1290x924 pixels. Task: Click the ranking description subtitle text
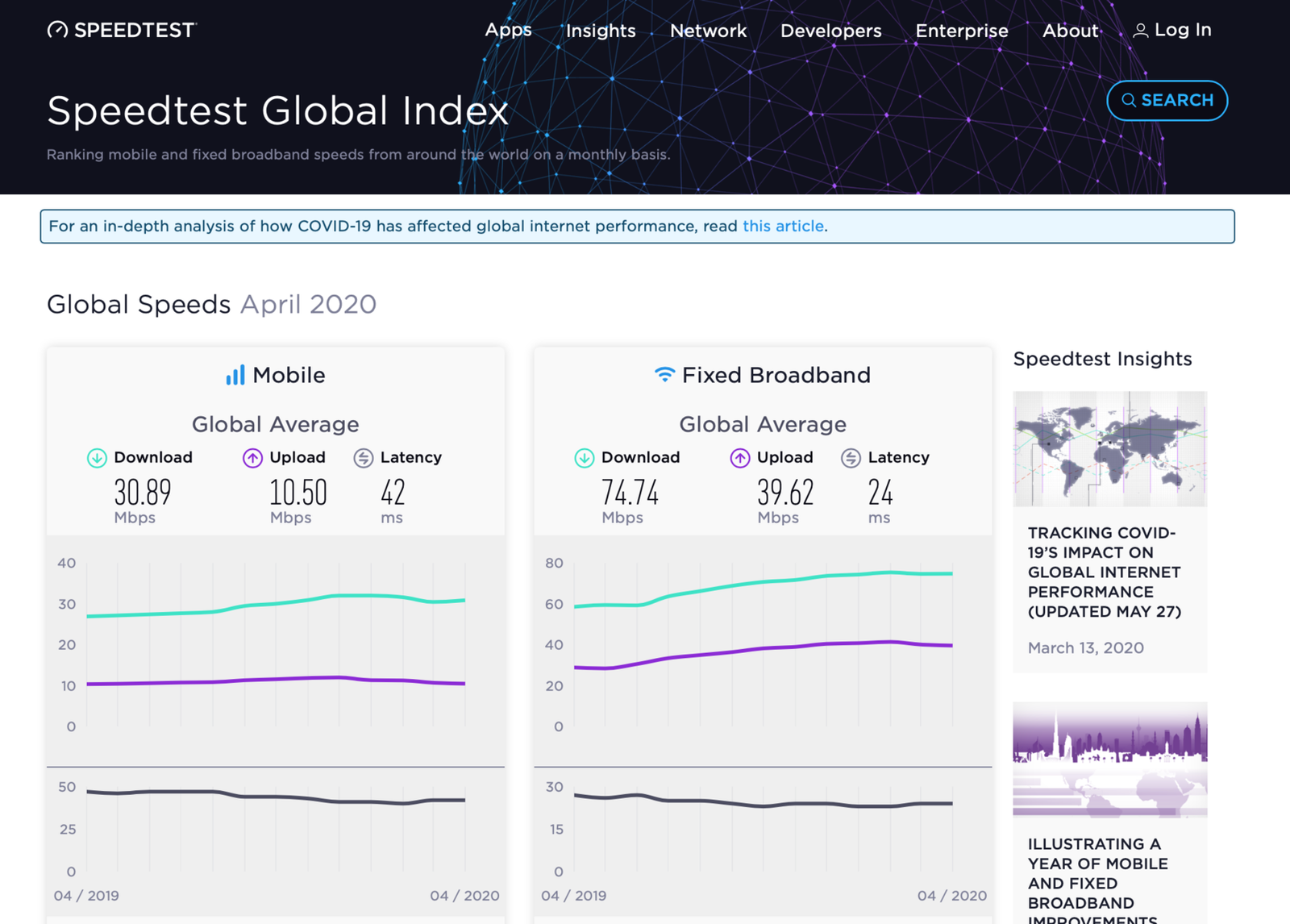coord(358,154)
